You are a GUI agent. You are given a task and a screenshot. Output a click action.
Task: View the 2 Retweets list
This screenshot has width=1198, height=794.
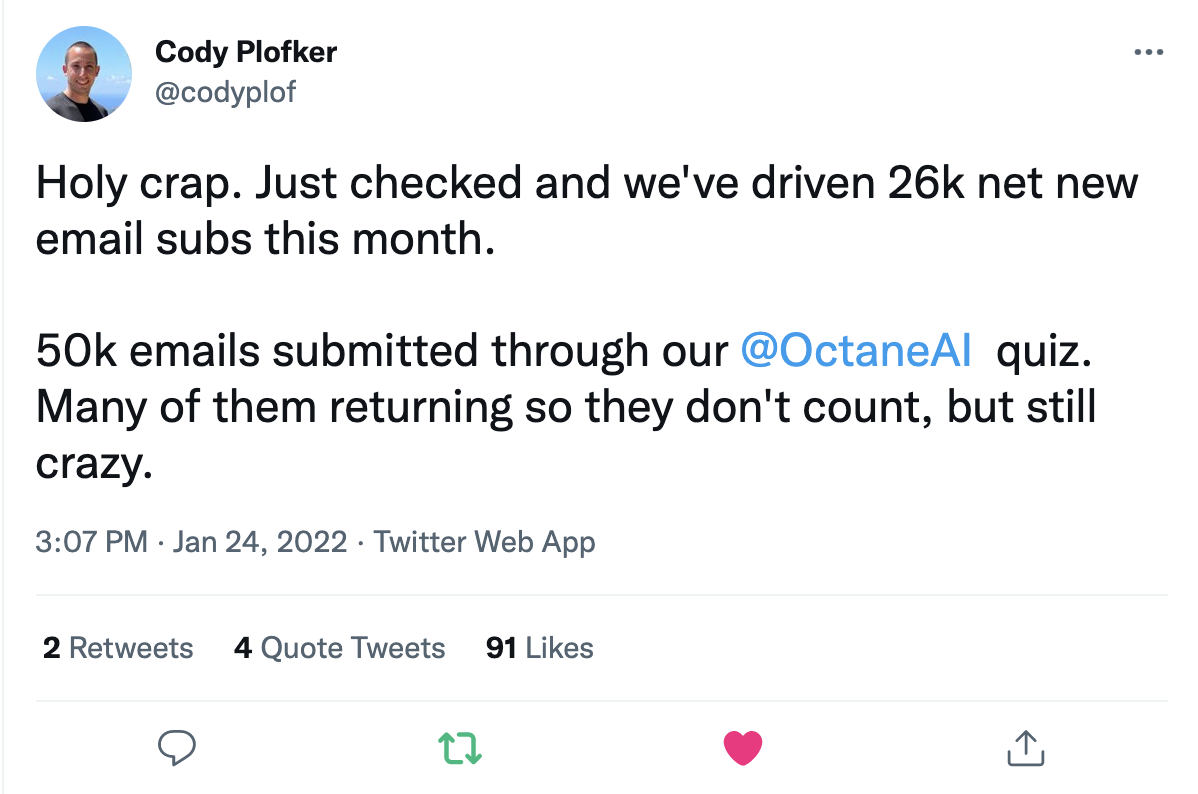118,648
